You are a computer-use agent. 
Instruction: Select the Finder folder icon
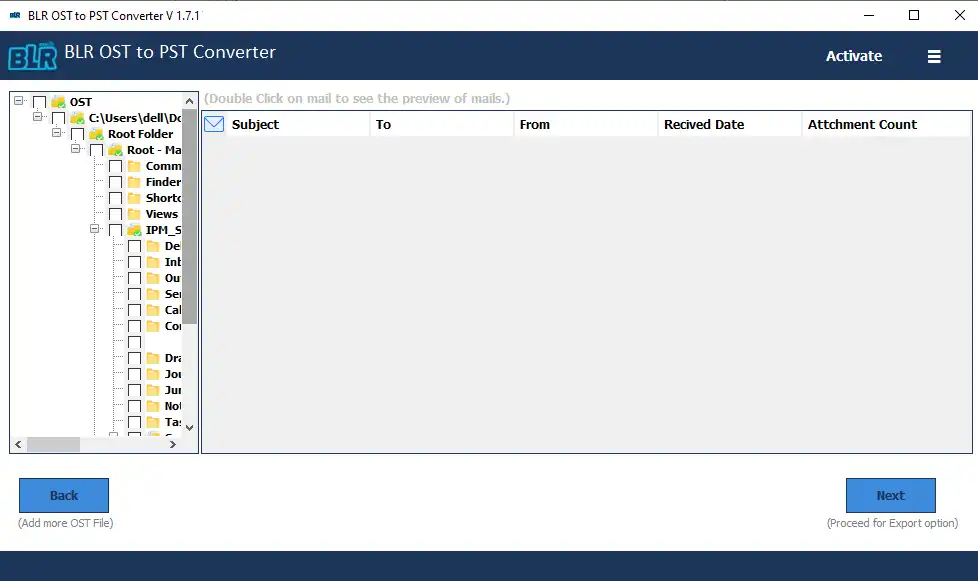pyautogui.click(x=134, y=182)
